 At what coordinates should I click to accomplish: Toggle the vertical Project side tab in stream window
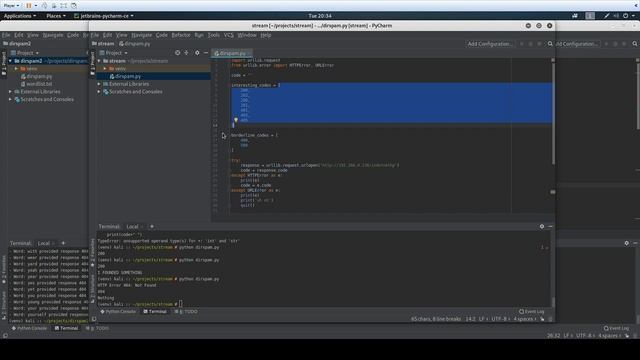pos(93,63)
